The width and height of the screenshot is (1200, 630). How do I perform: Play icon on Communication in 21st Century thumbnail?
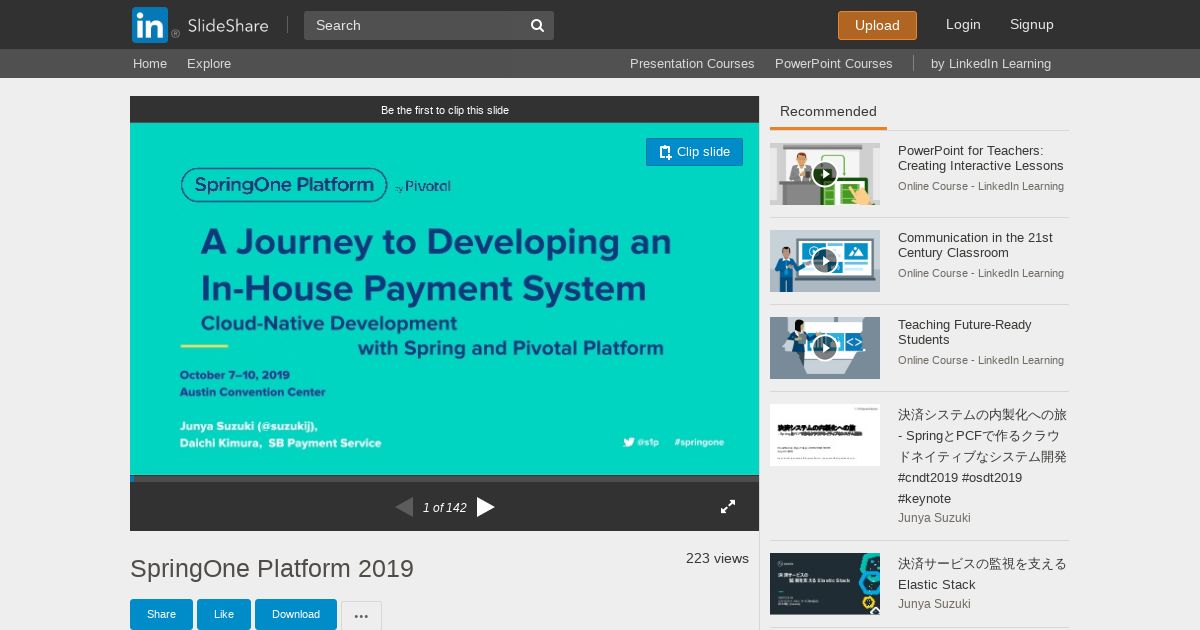(x=824, y=261)
